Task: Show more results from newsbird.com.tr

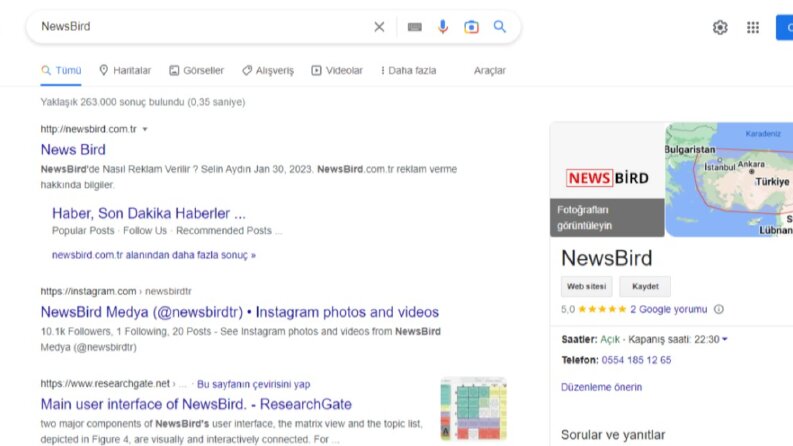Action: point(154,255)
